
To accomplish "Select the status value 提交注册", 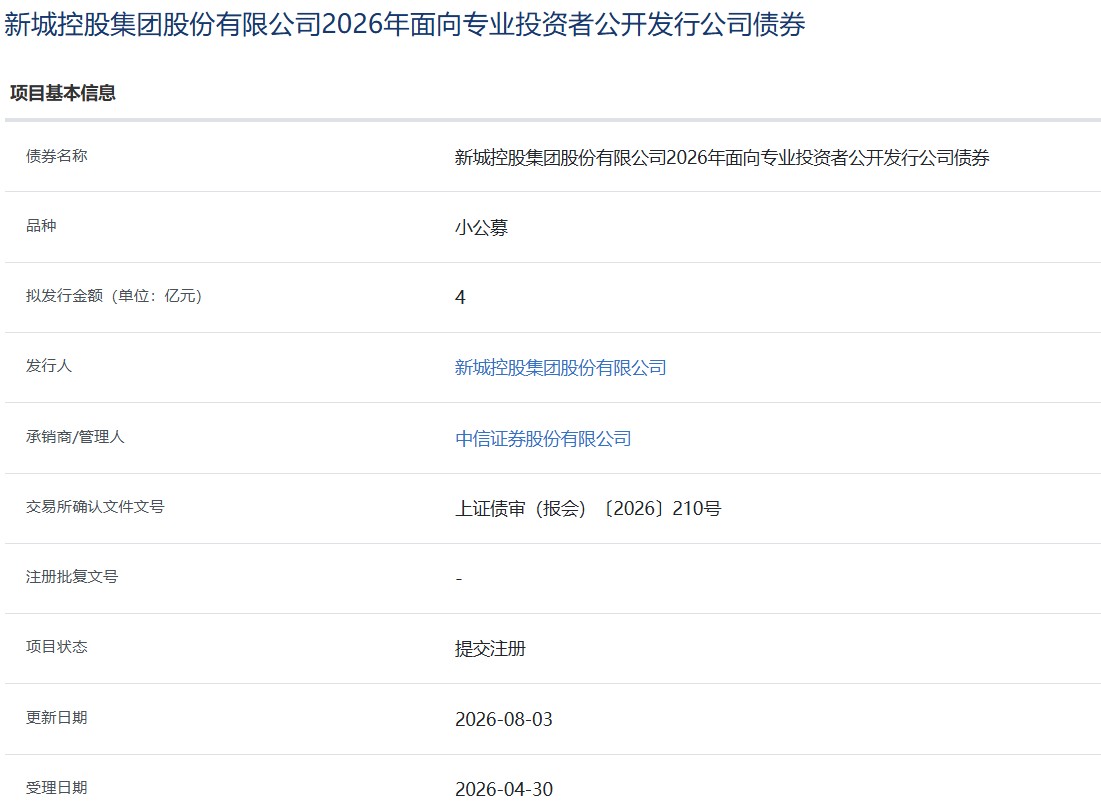I will pos(490,648).
